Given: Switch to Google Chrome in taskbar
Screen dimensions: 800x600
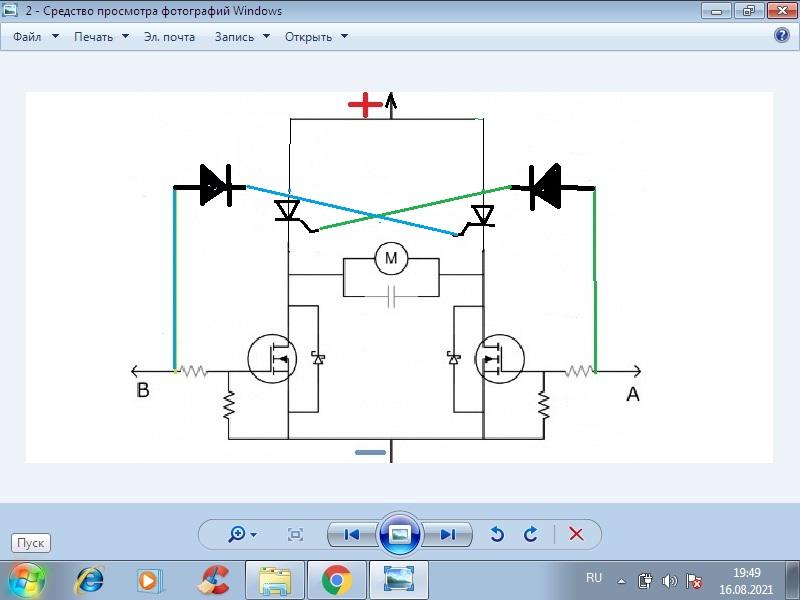Looking at the screenshot, I should [x=337, y=581].
